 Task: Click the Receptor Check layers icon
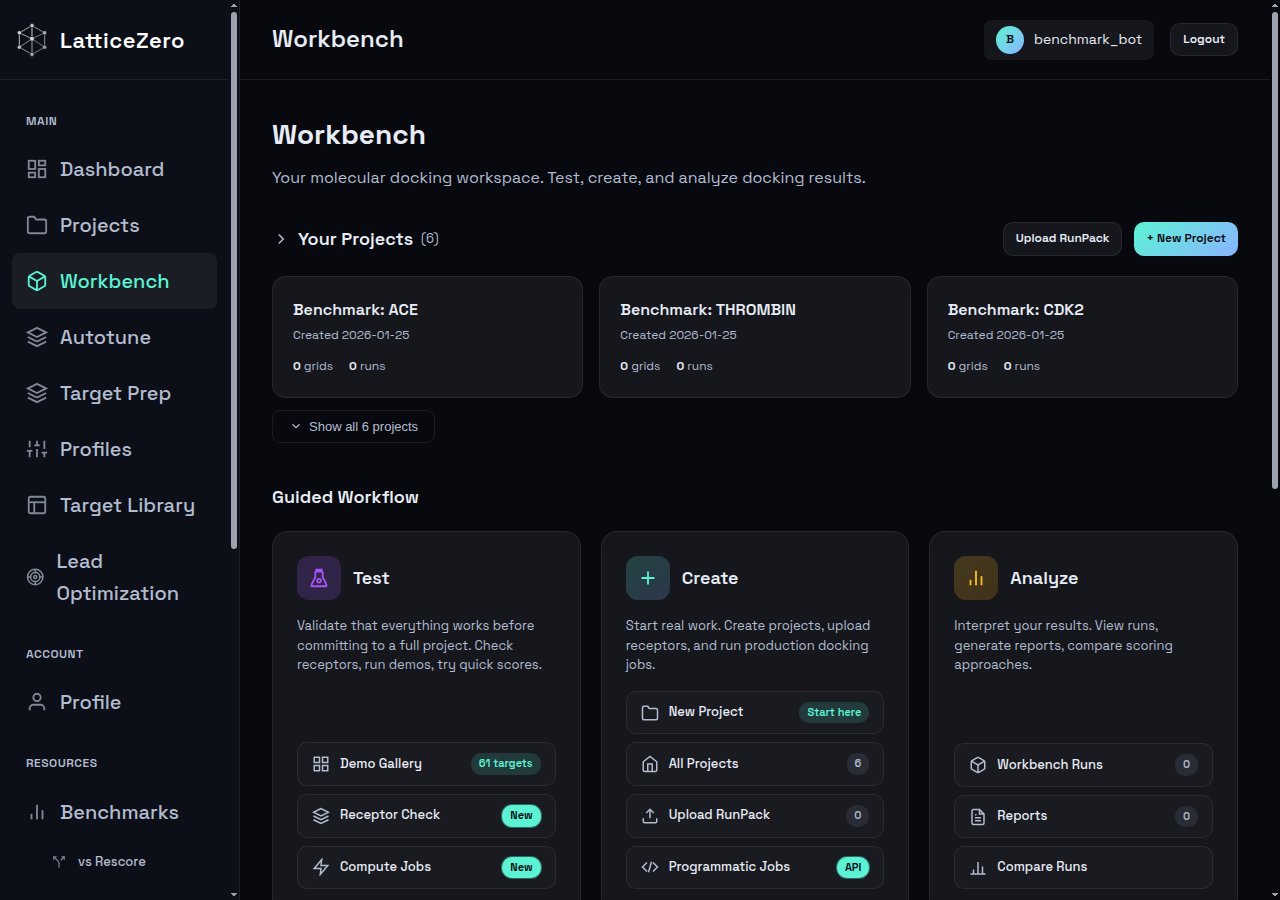pyautogui.click(x=321, y=815)
